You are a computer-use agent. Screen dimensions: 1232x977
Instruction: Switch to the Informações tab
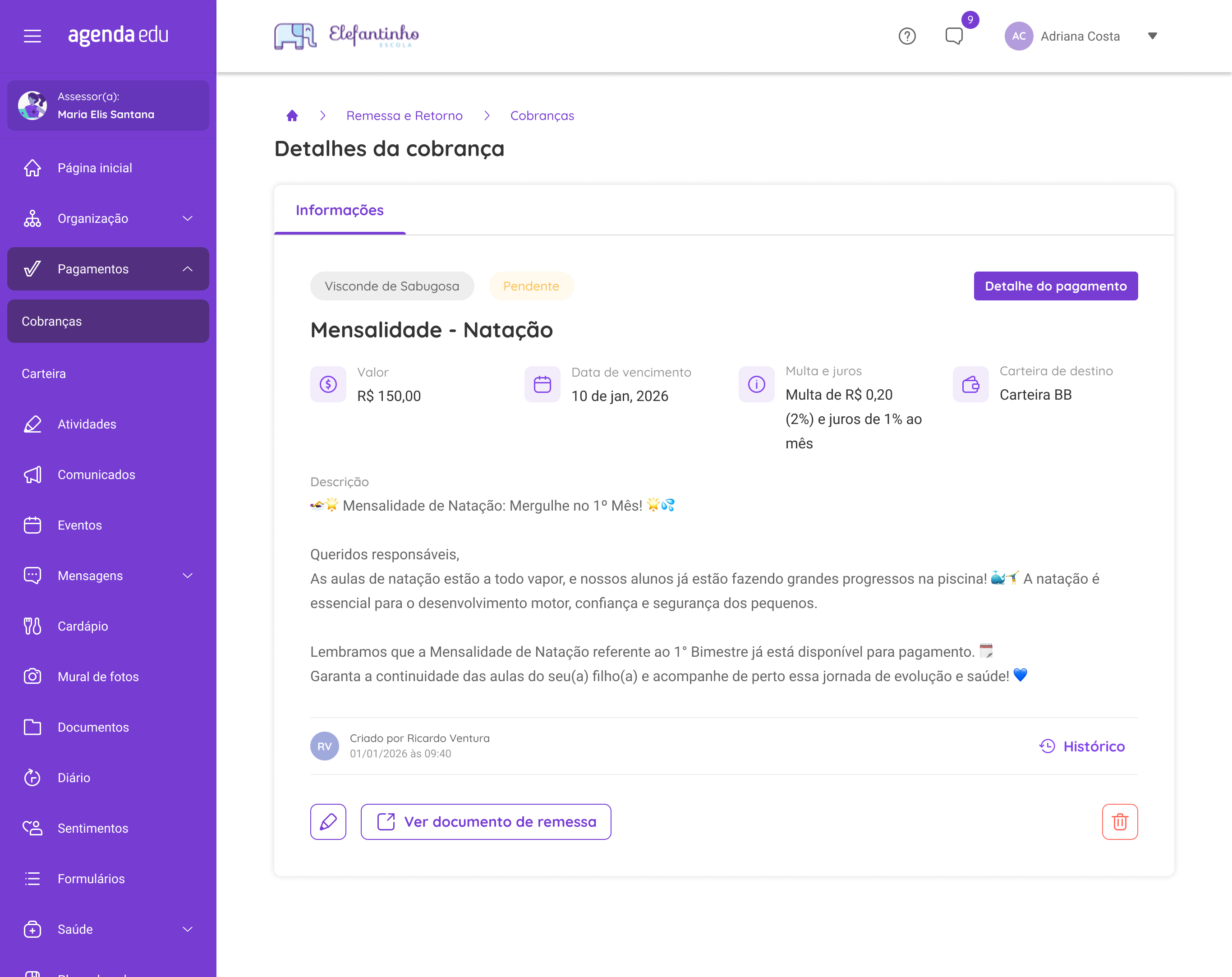[340, 210]
